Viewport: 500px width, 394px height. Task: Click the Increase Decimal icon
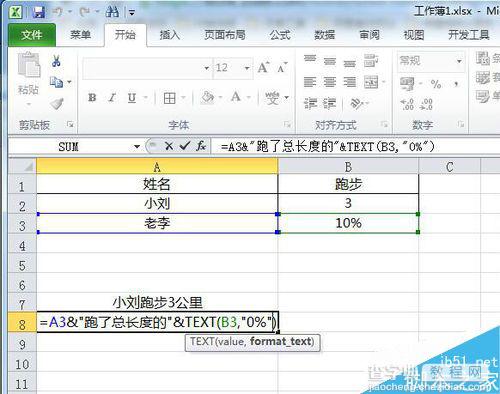pos(407,104)
